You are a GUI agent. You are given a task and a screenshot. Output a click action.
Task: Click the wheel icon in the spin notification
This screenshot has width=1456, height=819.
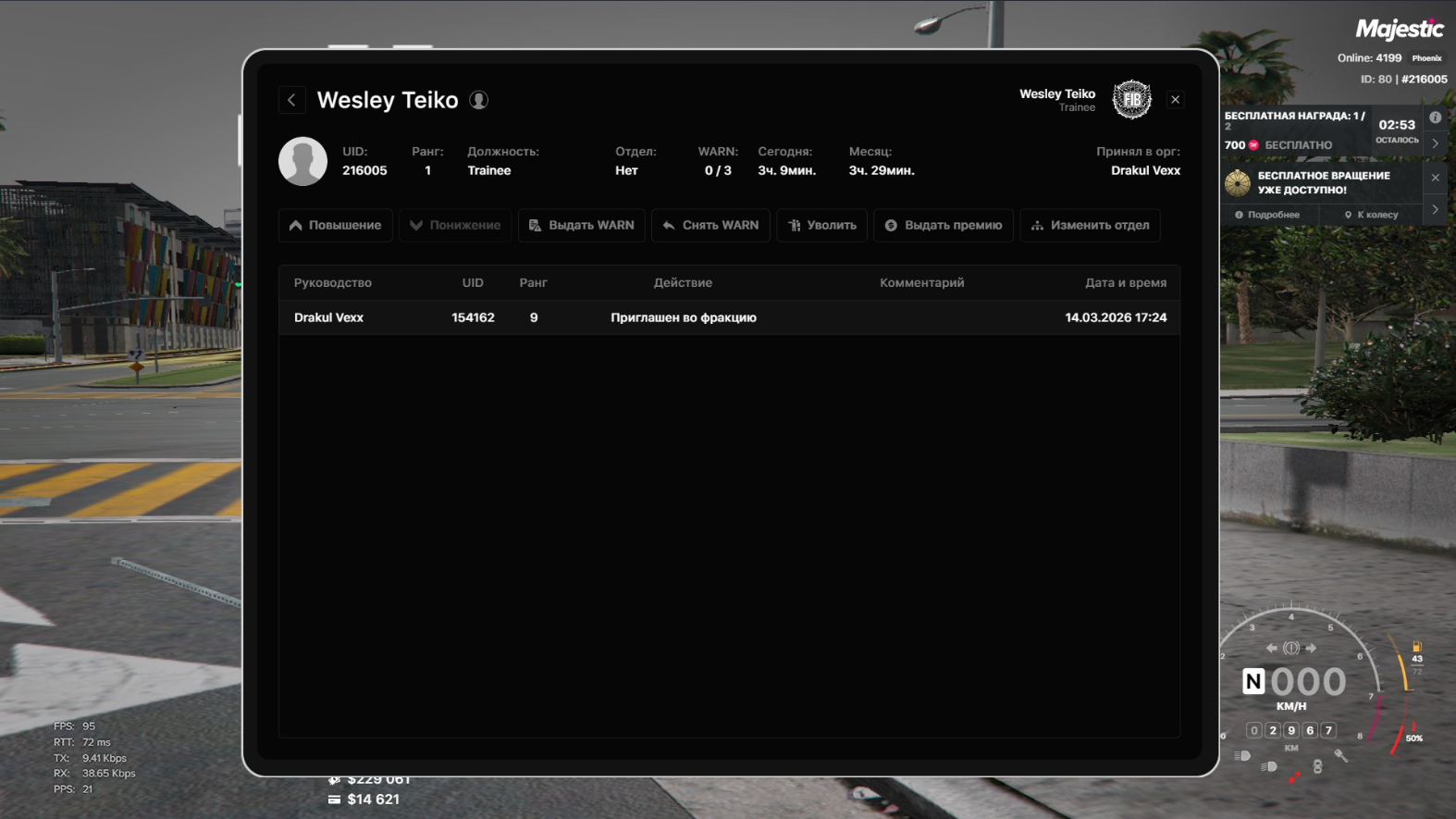point(1237,182)
